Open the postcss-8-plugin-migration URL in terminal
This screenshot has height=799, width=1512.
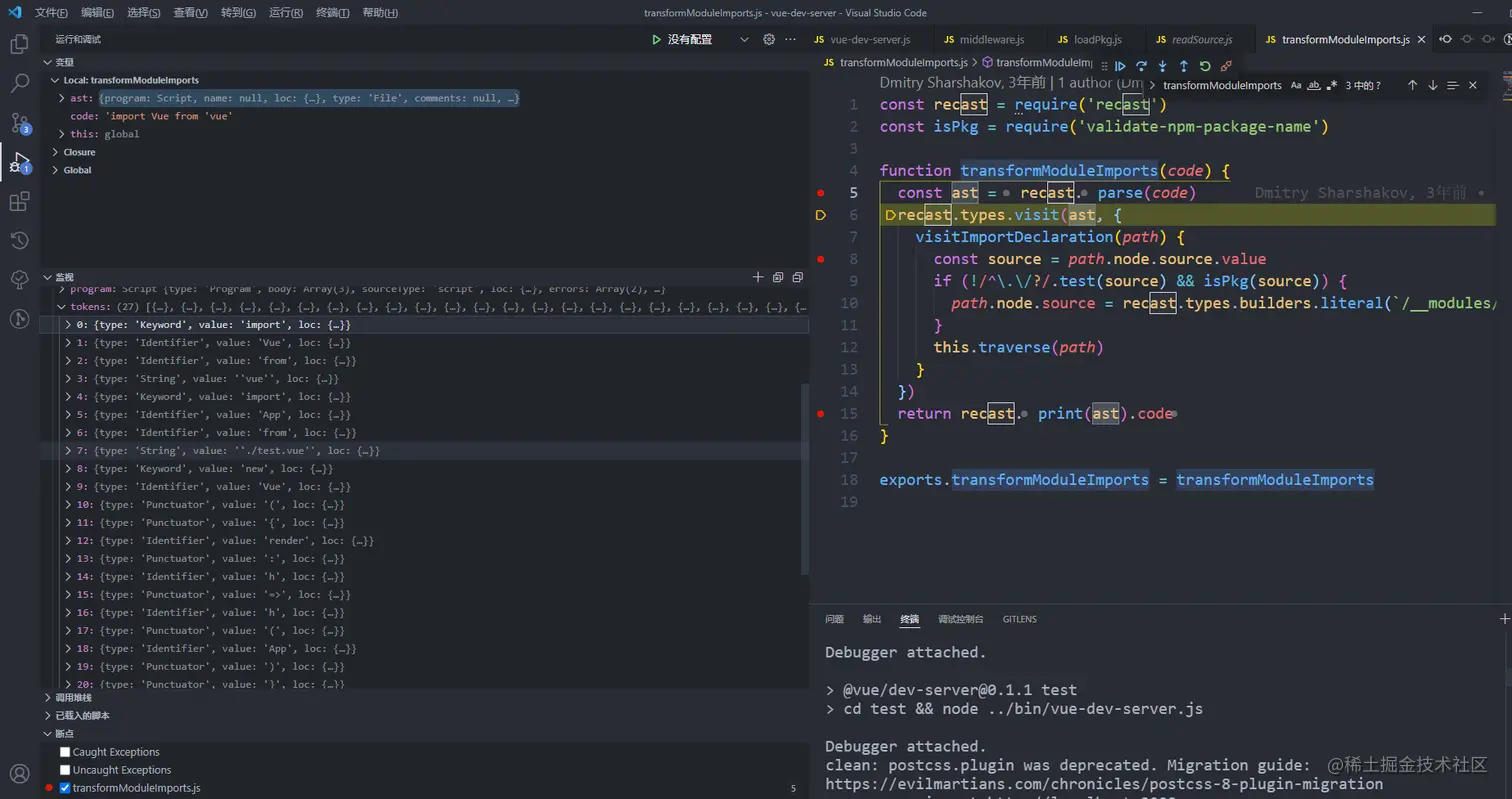pyautogui.click(x=1104, y=784)
